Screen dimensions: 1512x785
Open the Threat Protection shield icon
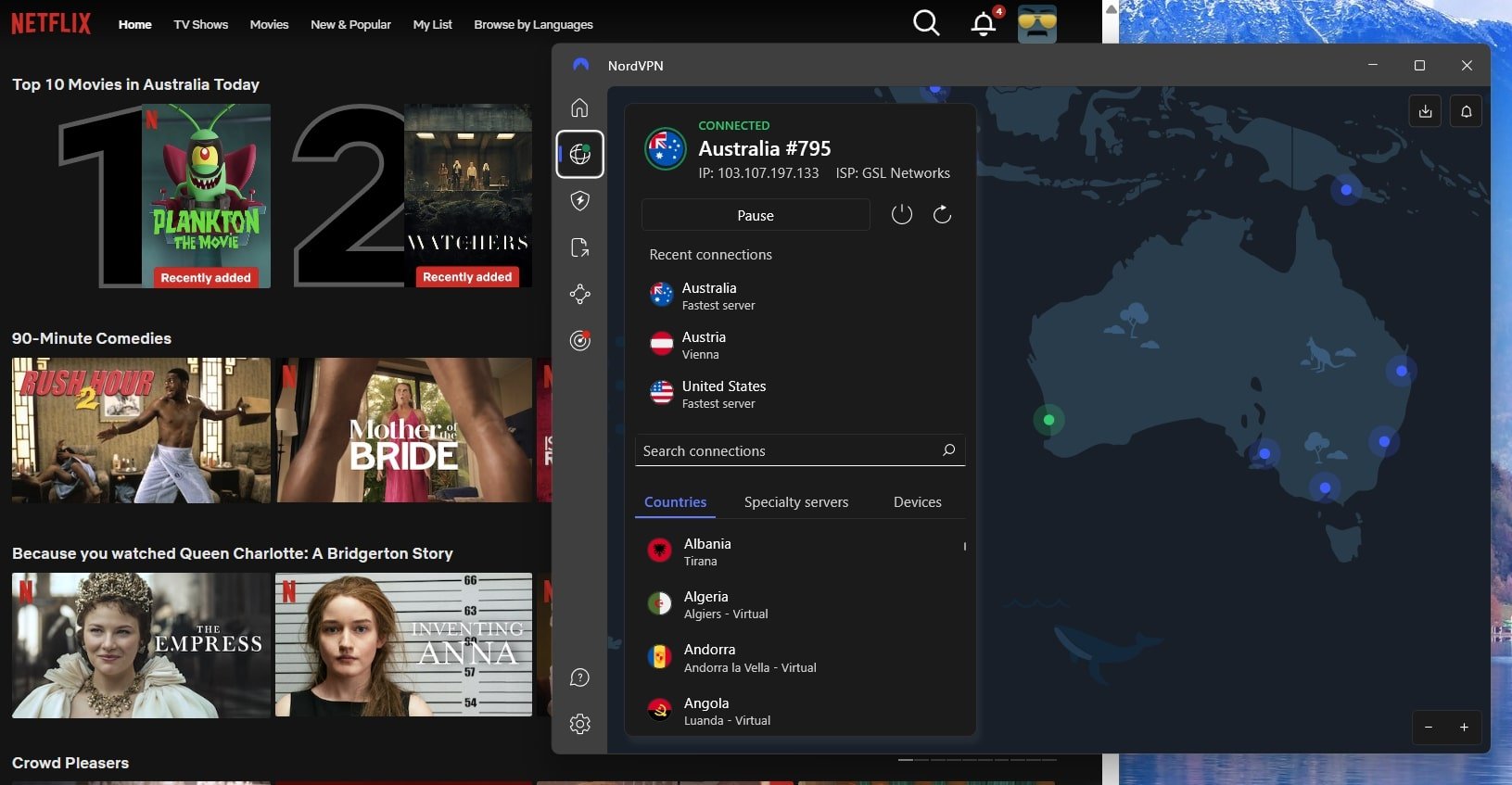[579, 200]
